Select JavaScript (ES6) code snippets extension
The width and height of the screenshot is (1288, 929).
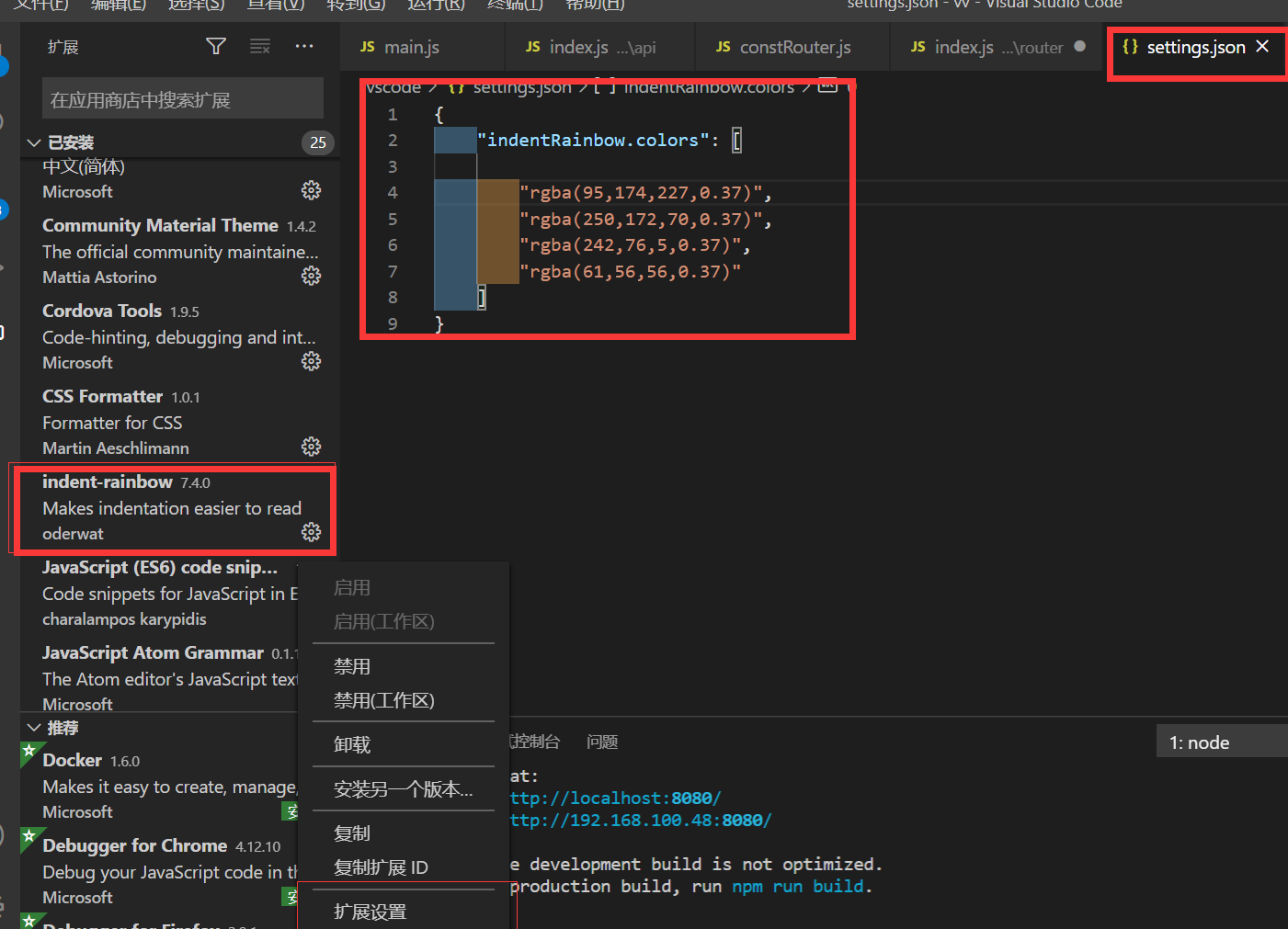pos(160,593)
